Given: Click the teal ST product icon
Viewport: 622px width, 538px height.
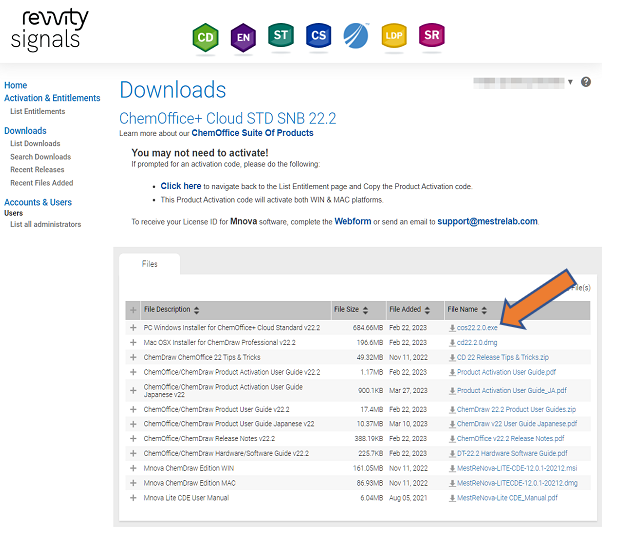Looking at the screenshot, I should tap(280, 35).
